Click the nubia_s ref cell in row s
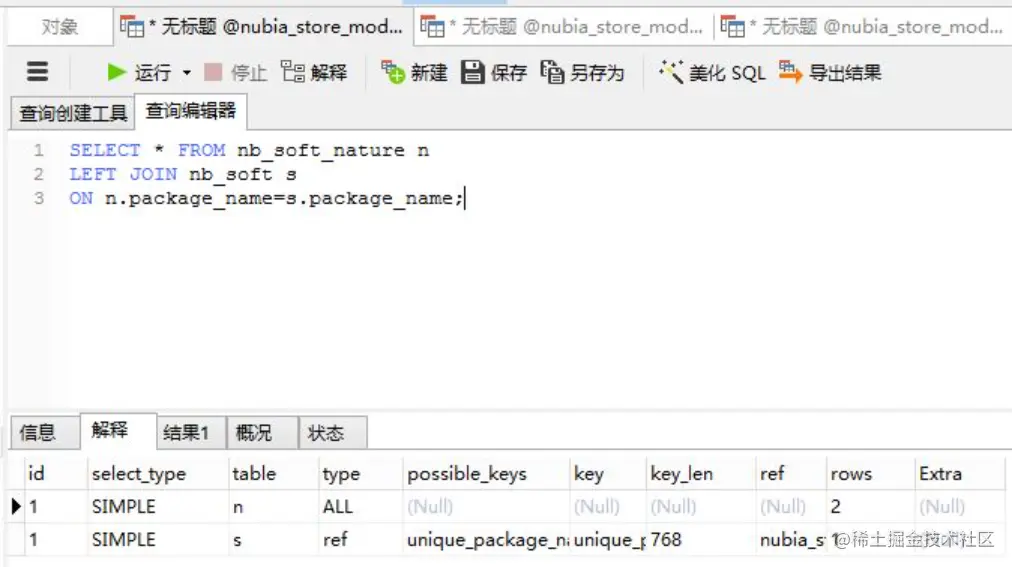 click(791, 540)
